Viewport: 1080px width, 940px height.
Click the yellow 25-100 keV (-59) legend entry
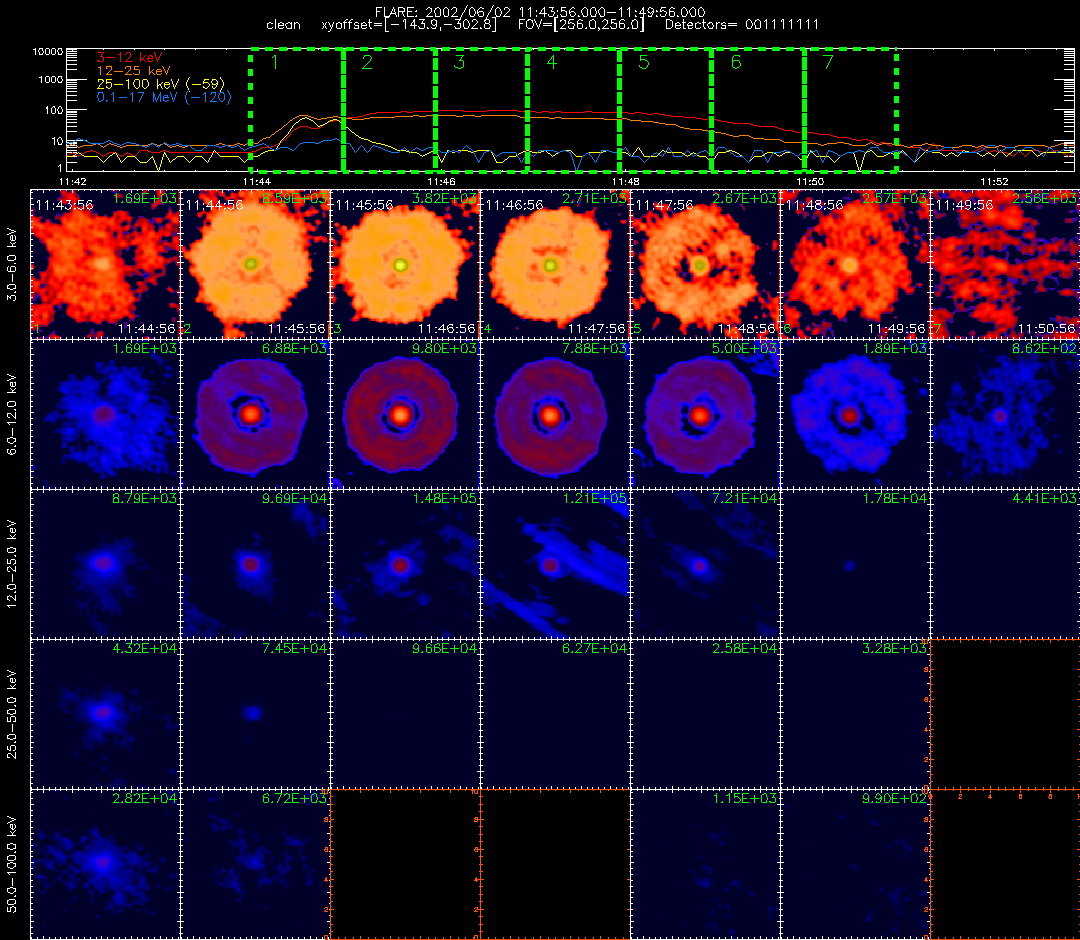(x=160, y=84)
